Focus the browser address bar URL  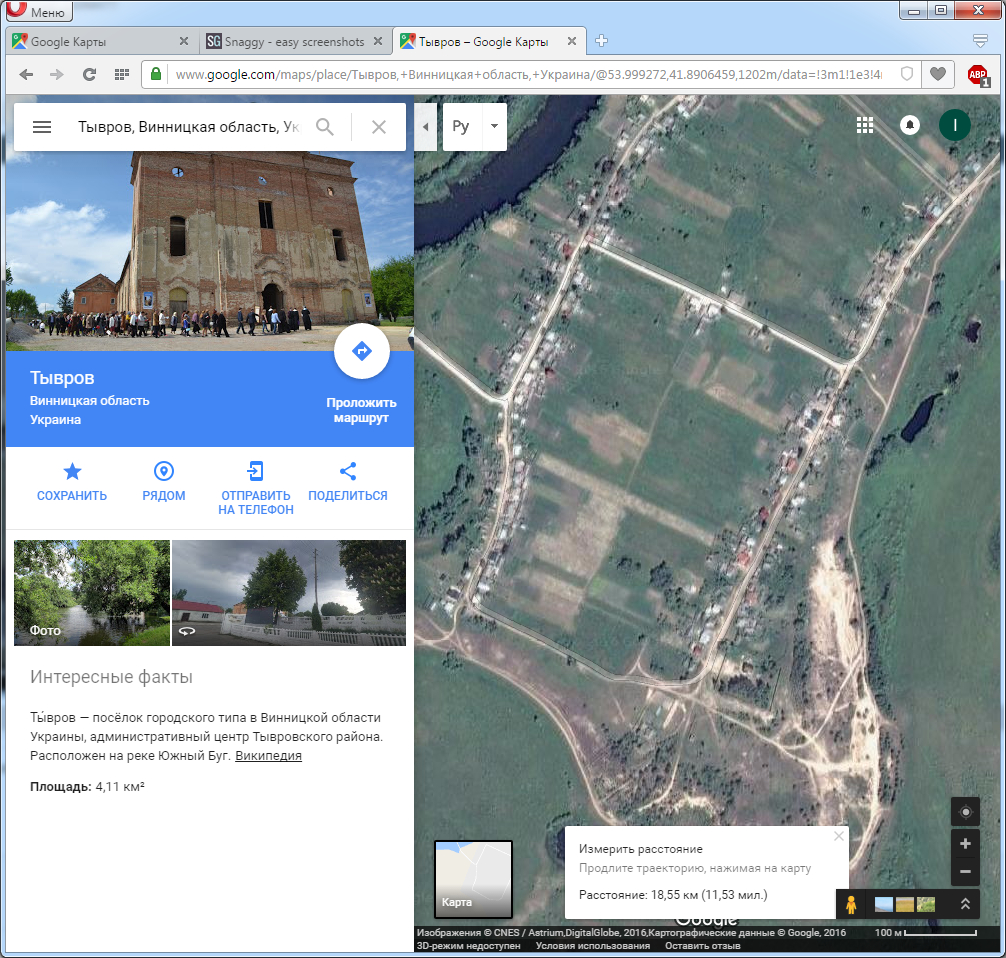(x=529, y=74)
